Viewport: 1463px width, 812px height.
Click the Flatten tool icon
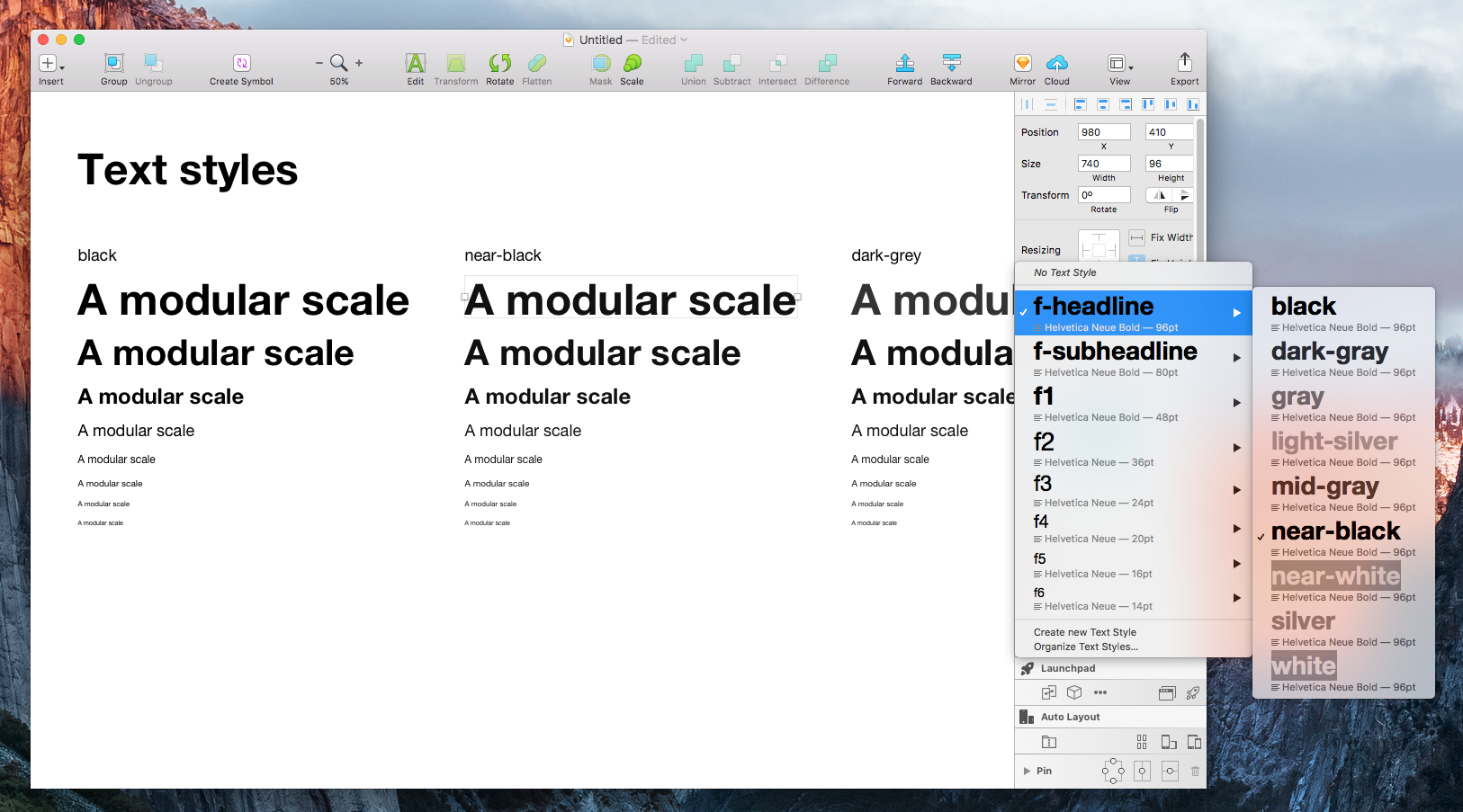pyautogui.click(x=536, y=63)
